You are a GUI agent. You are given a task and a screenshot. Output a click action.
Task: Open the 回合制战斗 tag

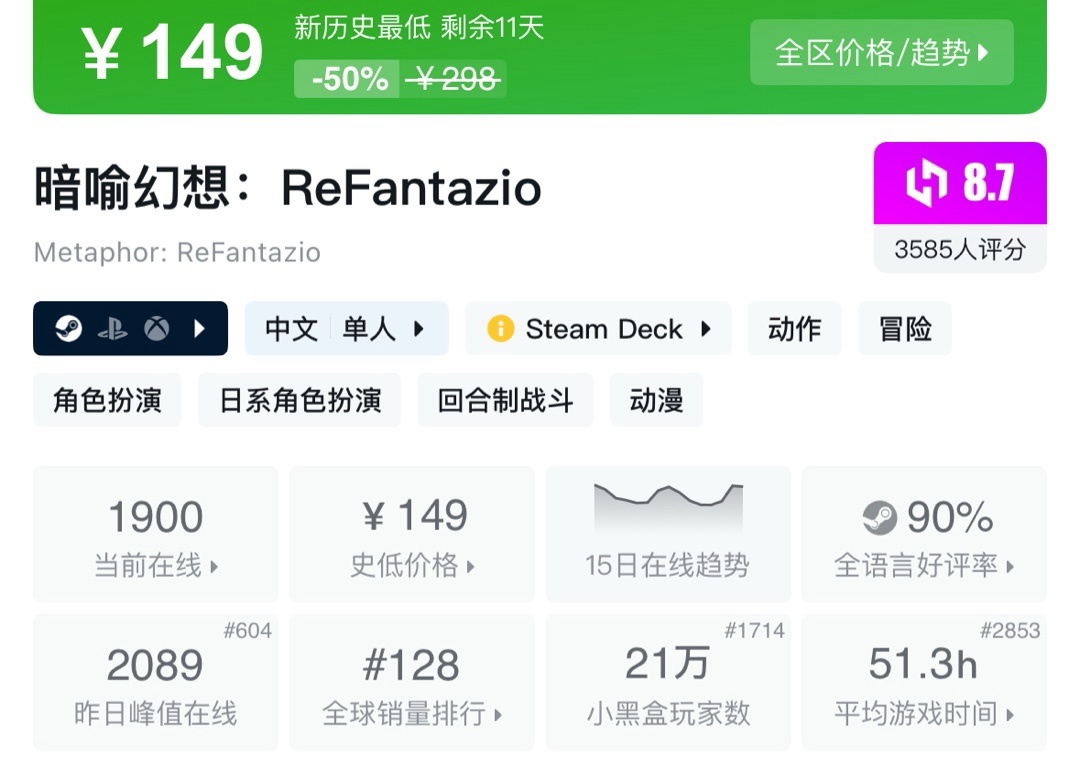coord(505,401)
